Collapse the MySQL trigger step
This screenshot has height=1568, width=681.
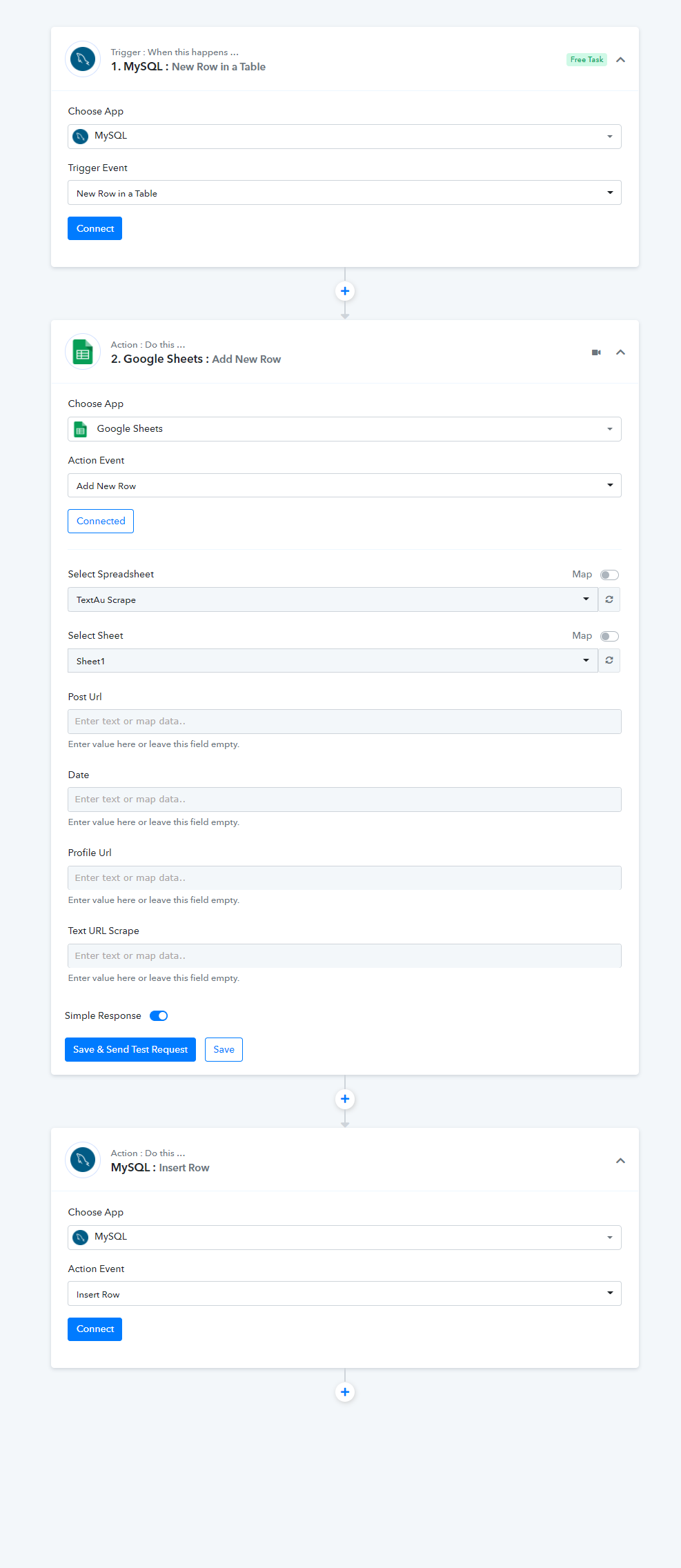(620, 60)
